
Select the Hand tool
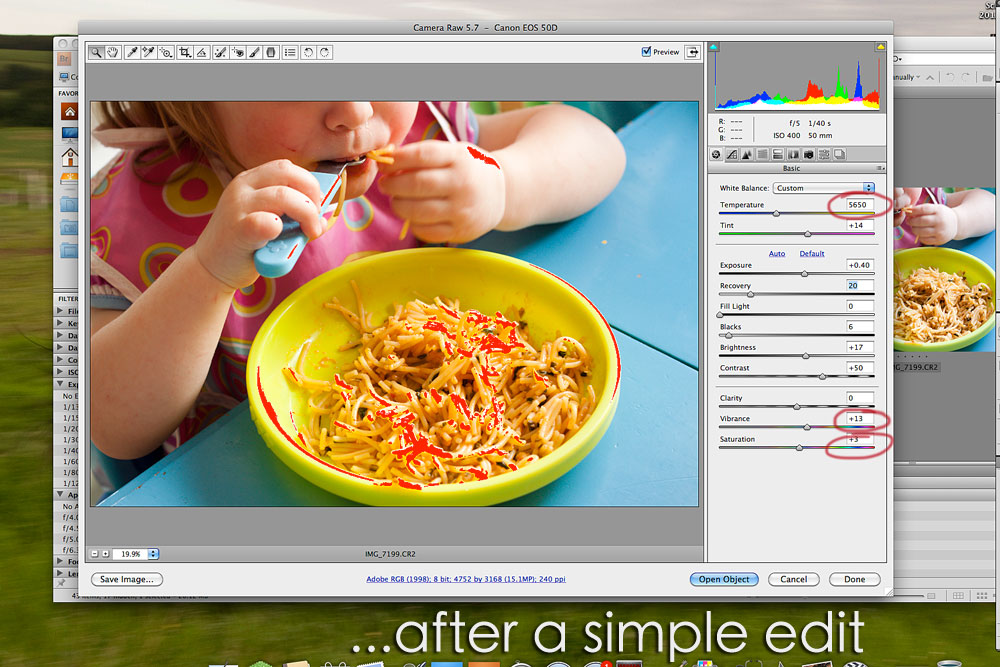(x=113, y=52)
